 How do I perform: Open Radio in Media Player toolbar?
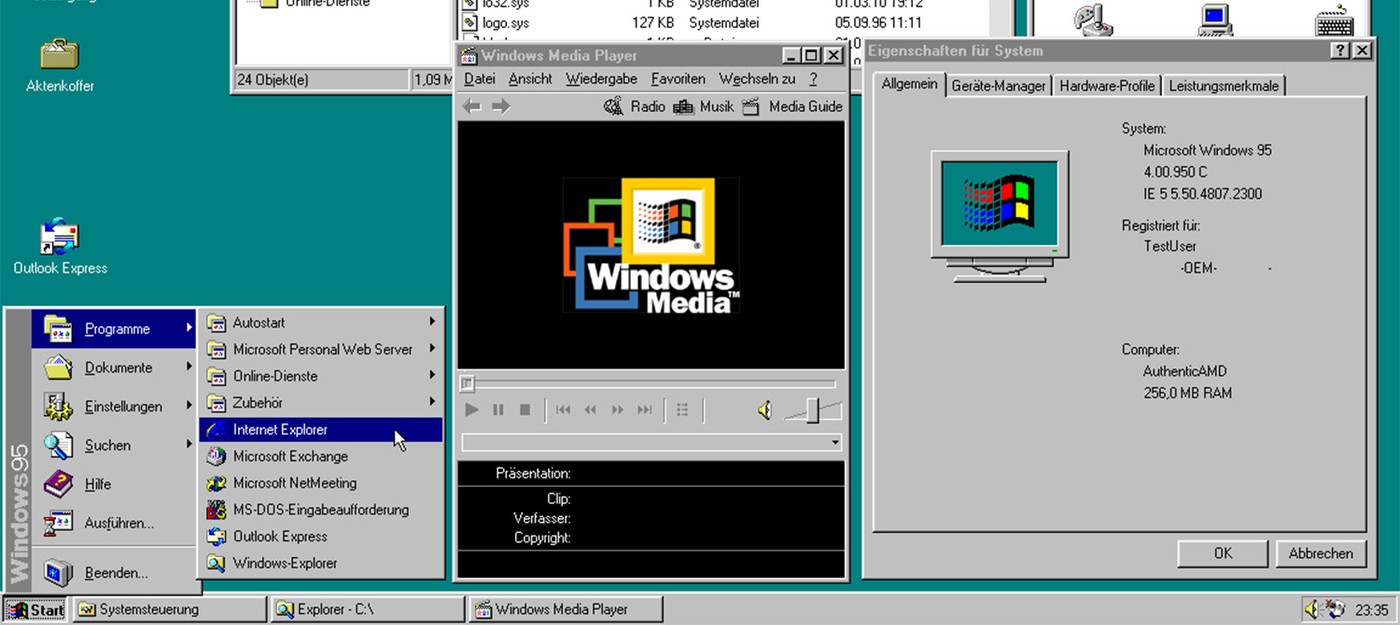pyautogui.click(x=635, y=106)
